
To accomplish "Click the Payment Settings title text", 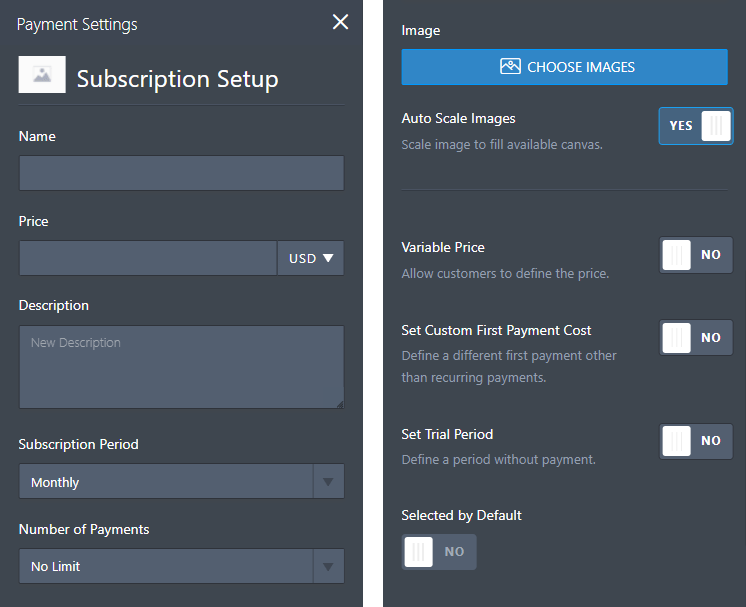I will tap(77, 24).
